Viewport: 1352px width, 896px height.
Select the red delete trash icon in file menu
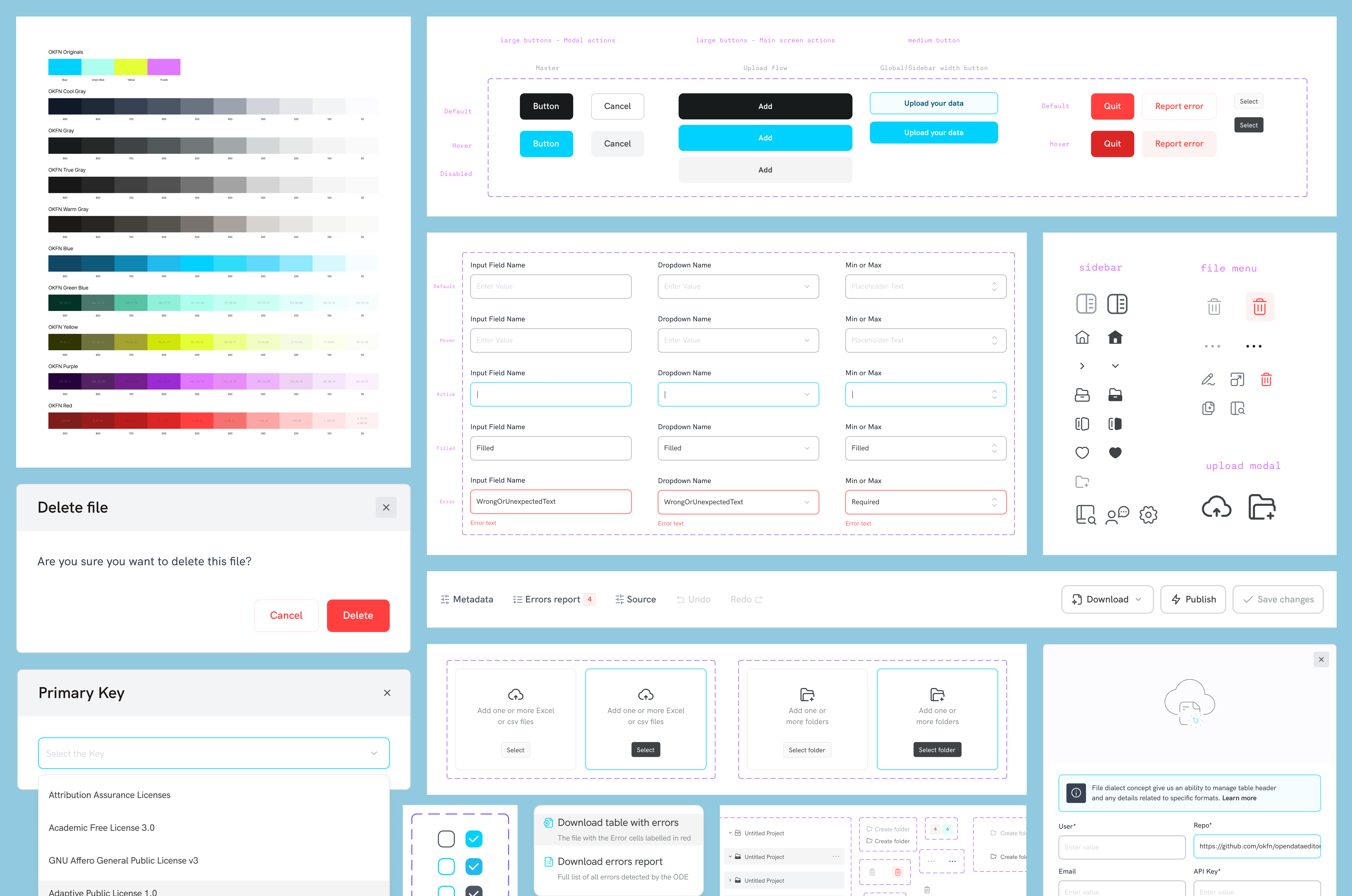pos(1259,307)
